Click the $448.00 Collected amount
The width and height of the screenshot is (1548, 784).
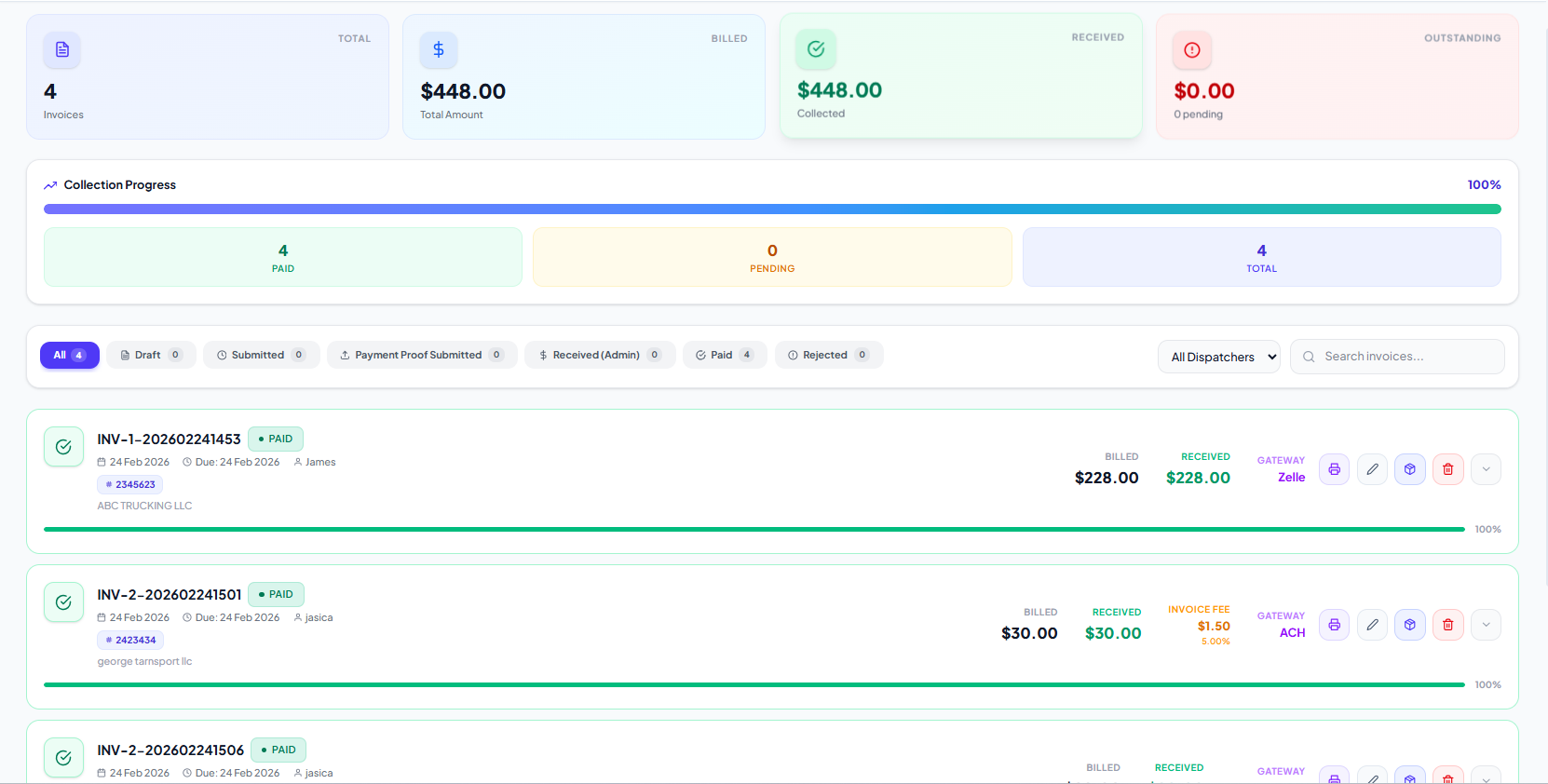tap(839, 90)
